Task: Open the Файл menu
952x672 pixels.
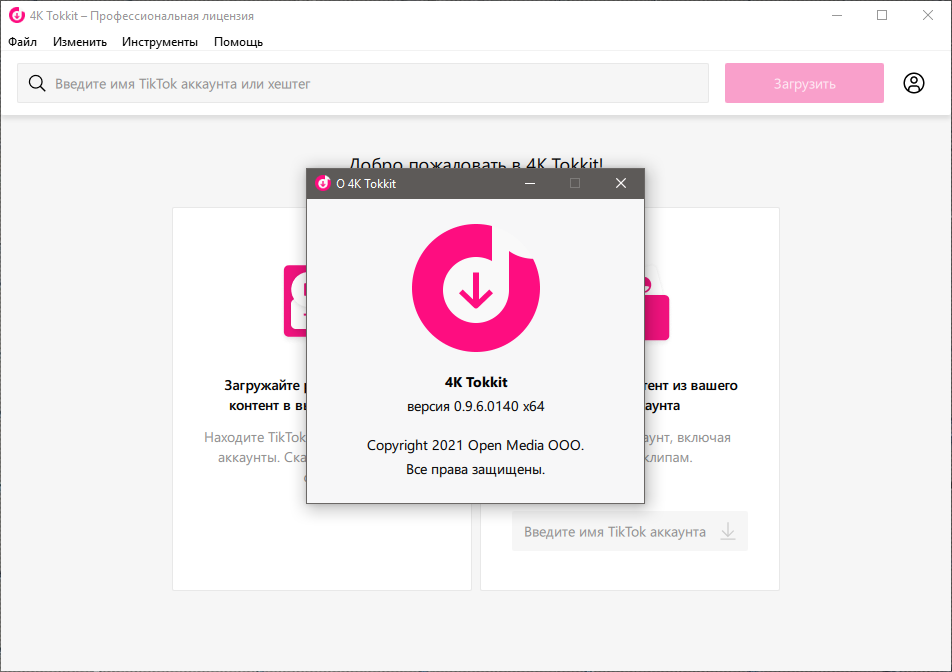Action: [x=22, y=42]
